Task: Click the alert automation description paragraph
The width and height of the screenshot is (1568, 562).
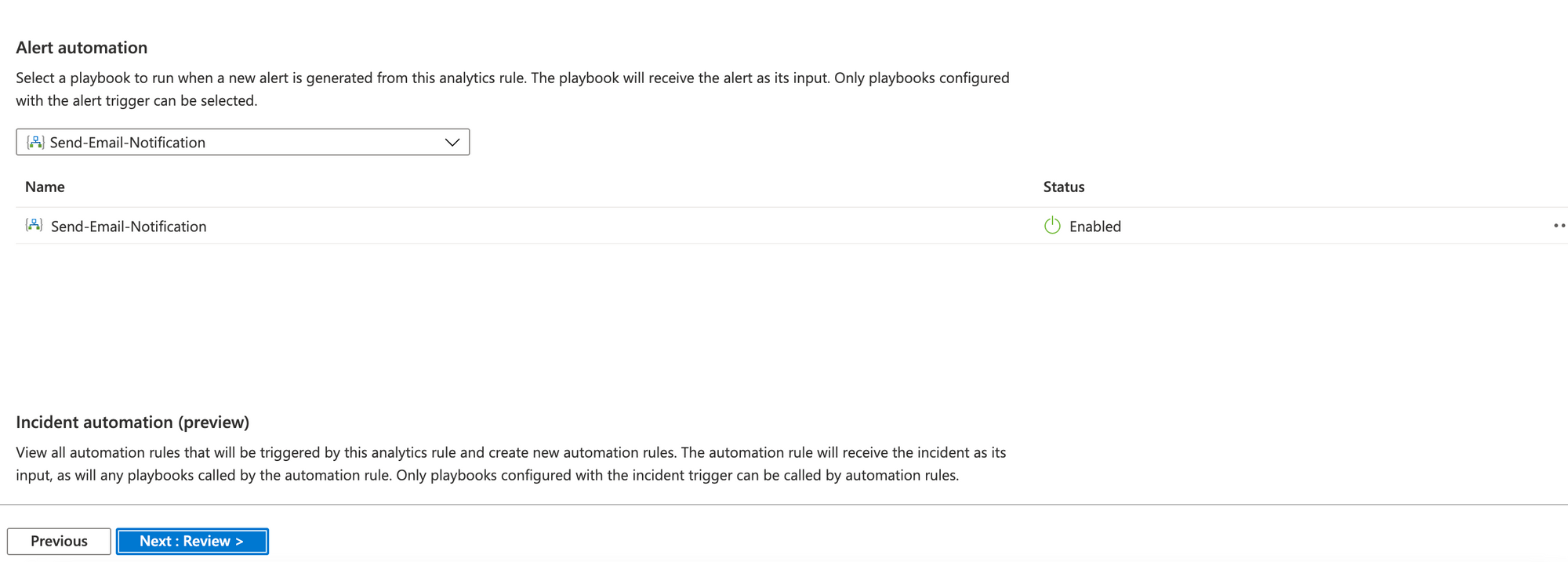Action: 513,89
